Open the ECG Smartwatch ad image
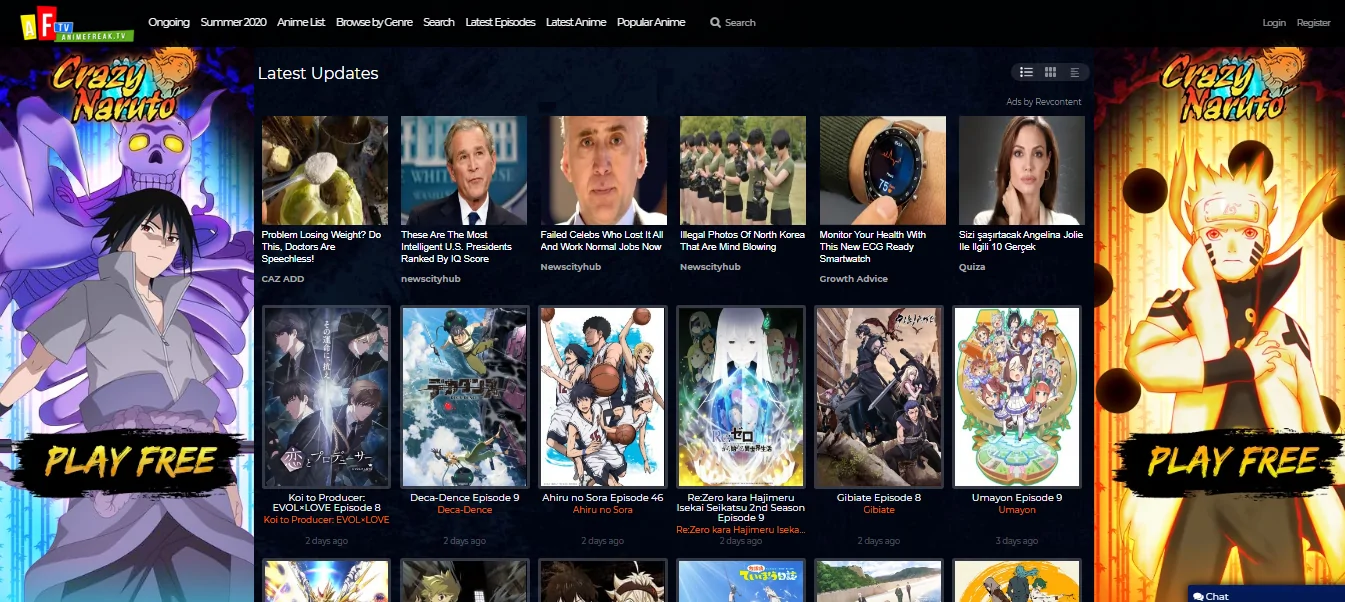The width and height of the screenshot is (1345, 602). pyautogui.click(x=883, y=170)
